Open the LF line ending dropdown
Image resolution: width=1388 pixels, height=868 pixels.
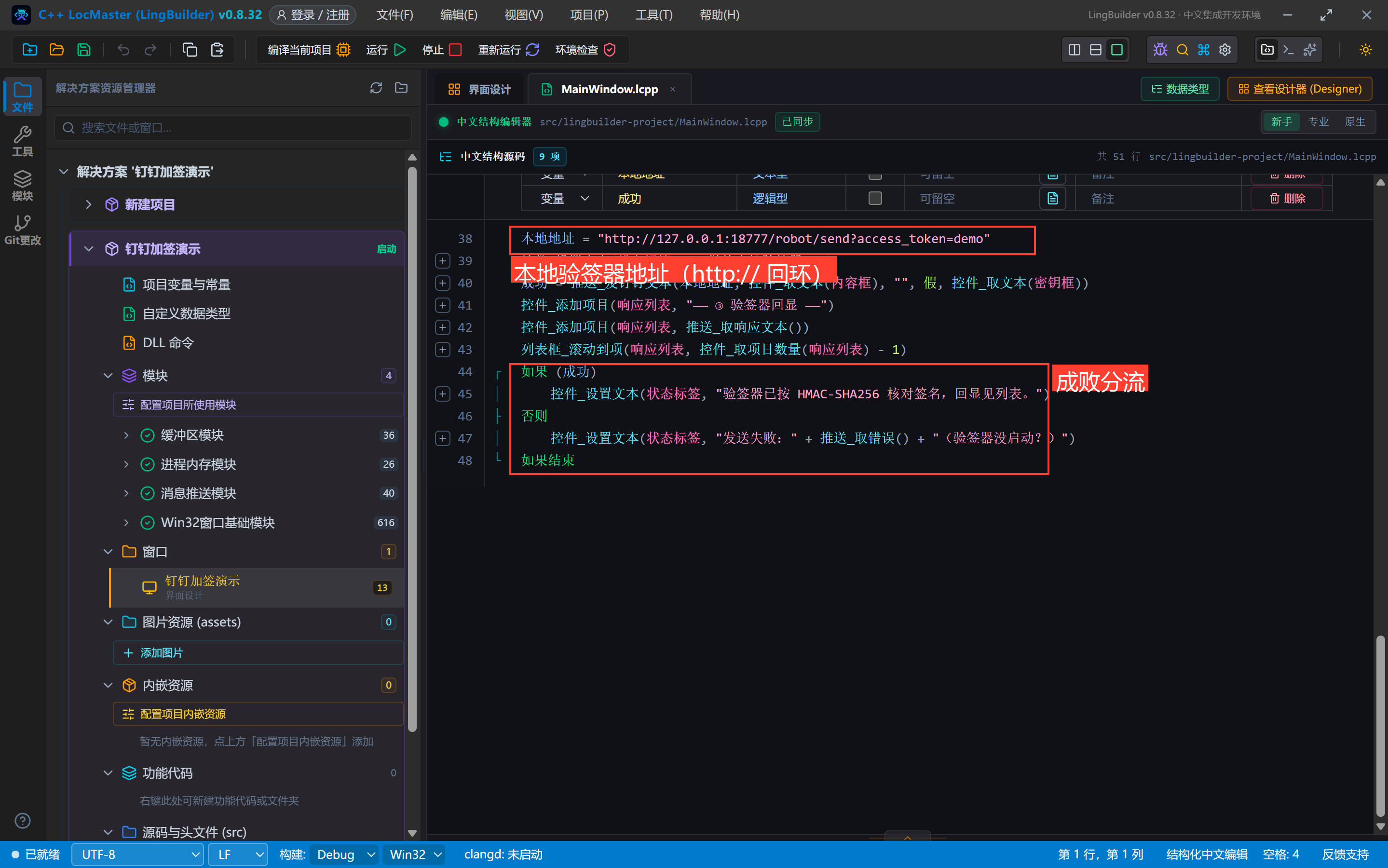tap(238, 854)
